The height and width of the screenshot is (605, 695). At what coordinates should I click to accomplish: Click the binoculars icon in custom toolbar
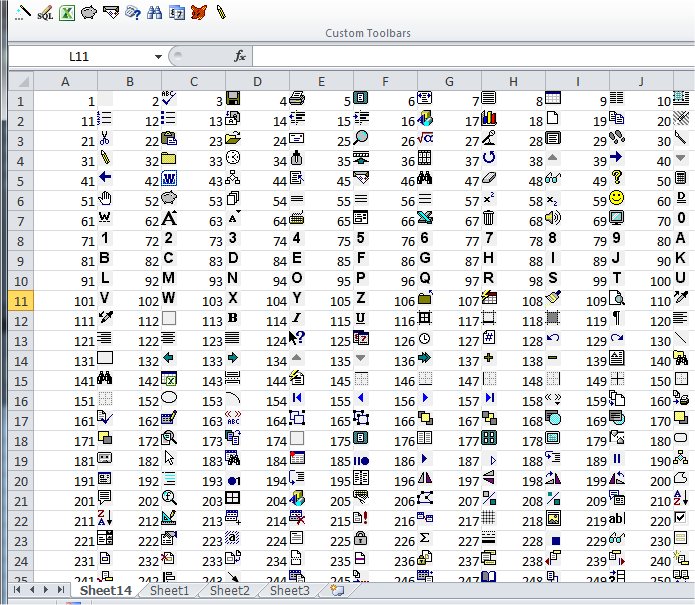pos(154,13)
